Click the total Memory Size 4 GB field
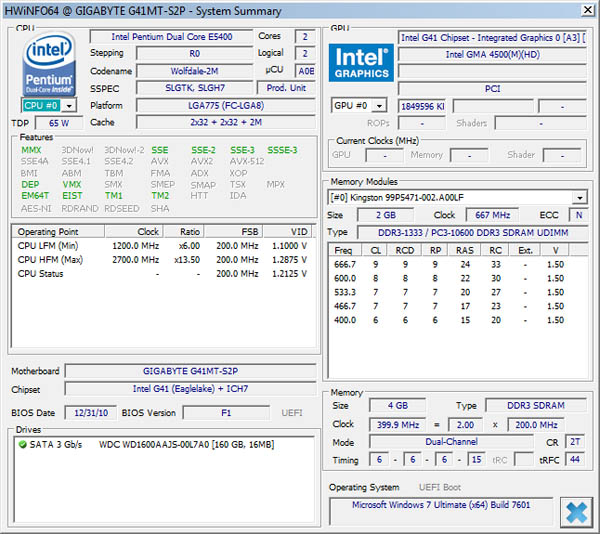 point(398,405)
